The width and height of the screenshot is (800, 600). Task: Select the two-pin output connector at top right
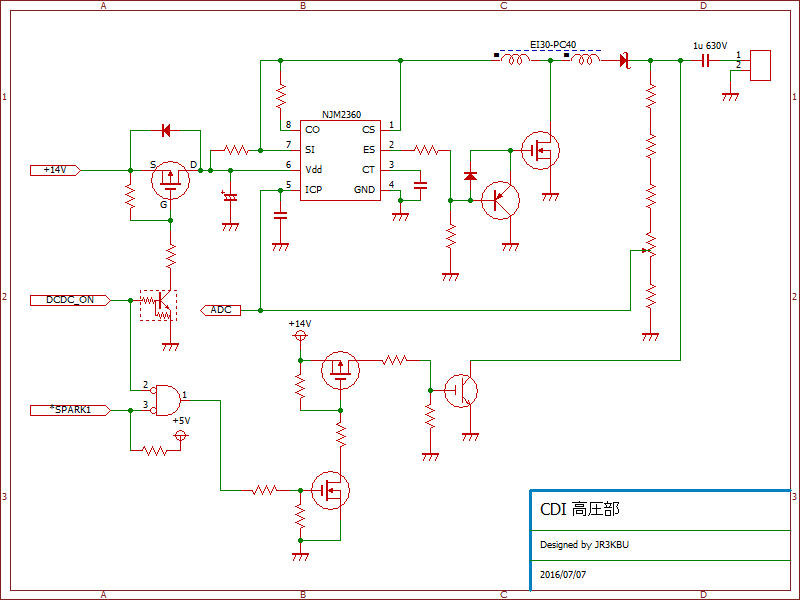(760, 65)
